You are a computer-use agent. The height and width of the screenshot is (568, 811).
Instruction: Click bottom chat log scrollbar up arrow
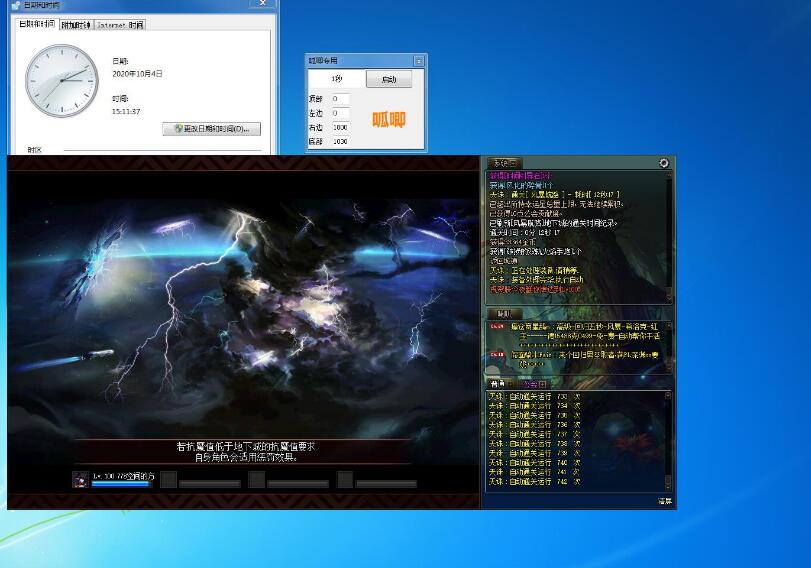[x=668, y=395]
